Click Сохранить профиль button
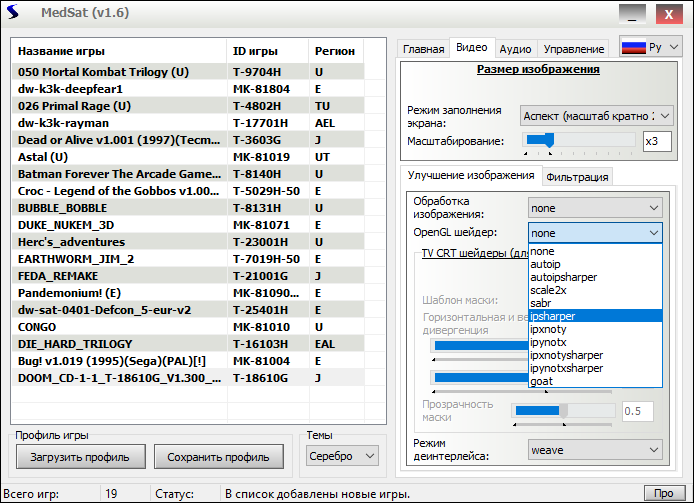Screen dimensions: 694x503 (x=219, y=457)
